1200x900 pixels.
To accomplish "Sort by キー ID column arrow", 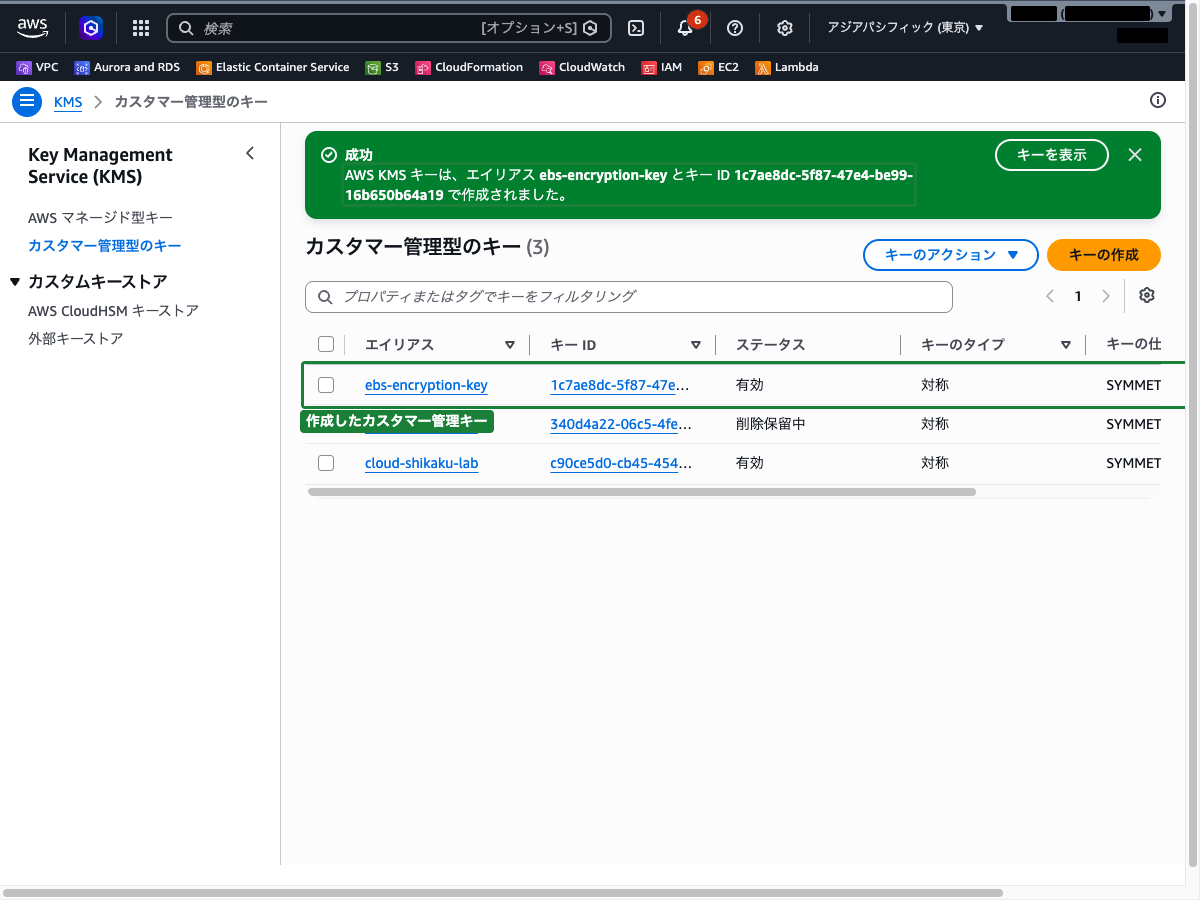I will tap(696, 345).
